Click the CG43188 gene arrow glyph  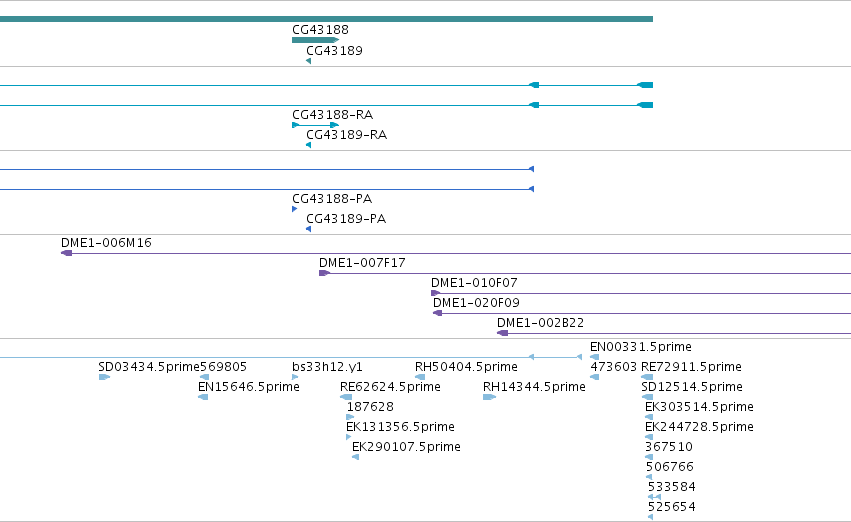click(x=315, y=40)
